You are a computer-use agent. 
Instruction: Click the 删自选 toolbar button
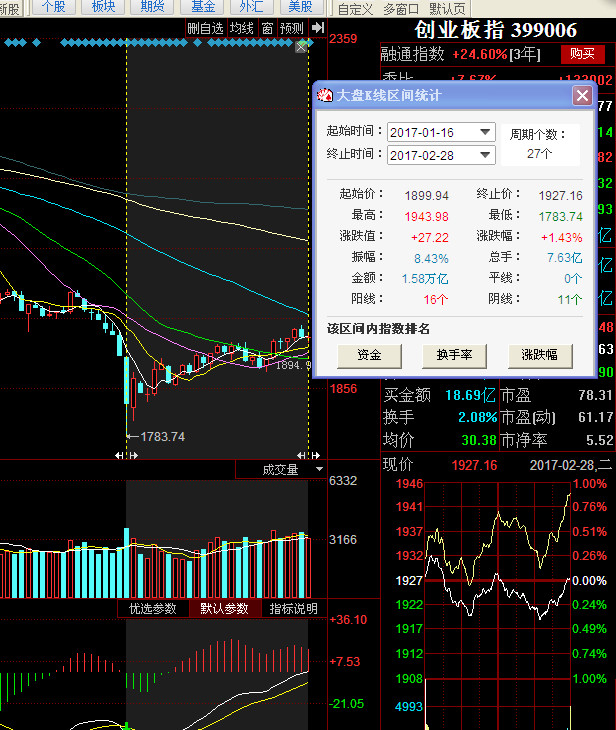[205, 28]
